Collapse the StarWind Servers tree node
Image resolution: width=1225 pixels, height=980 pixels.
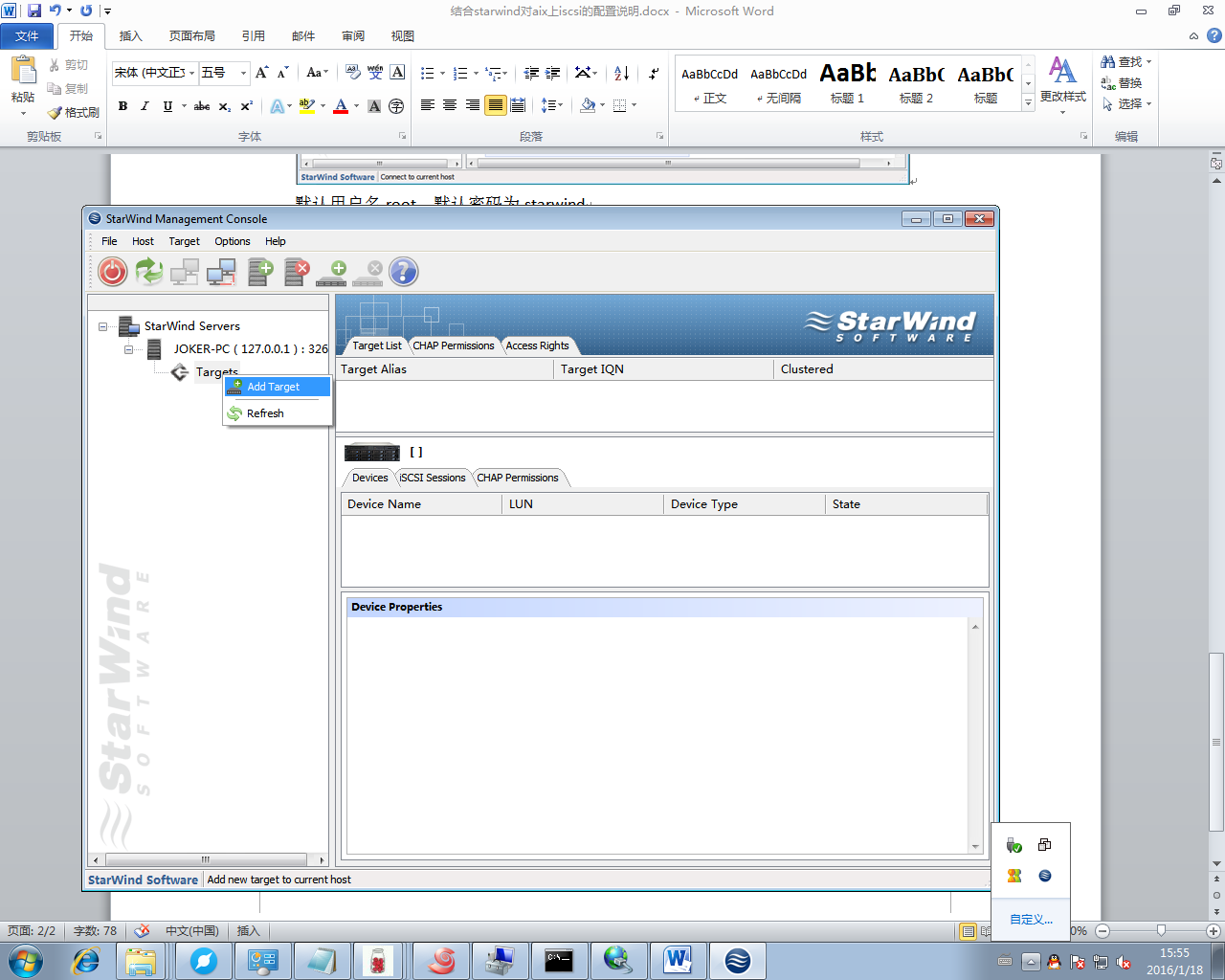(102, 326)
